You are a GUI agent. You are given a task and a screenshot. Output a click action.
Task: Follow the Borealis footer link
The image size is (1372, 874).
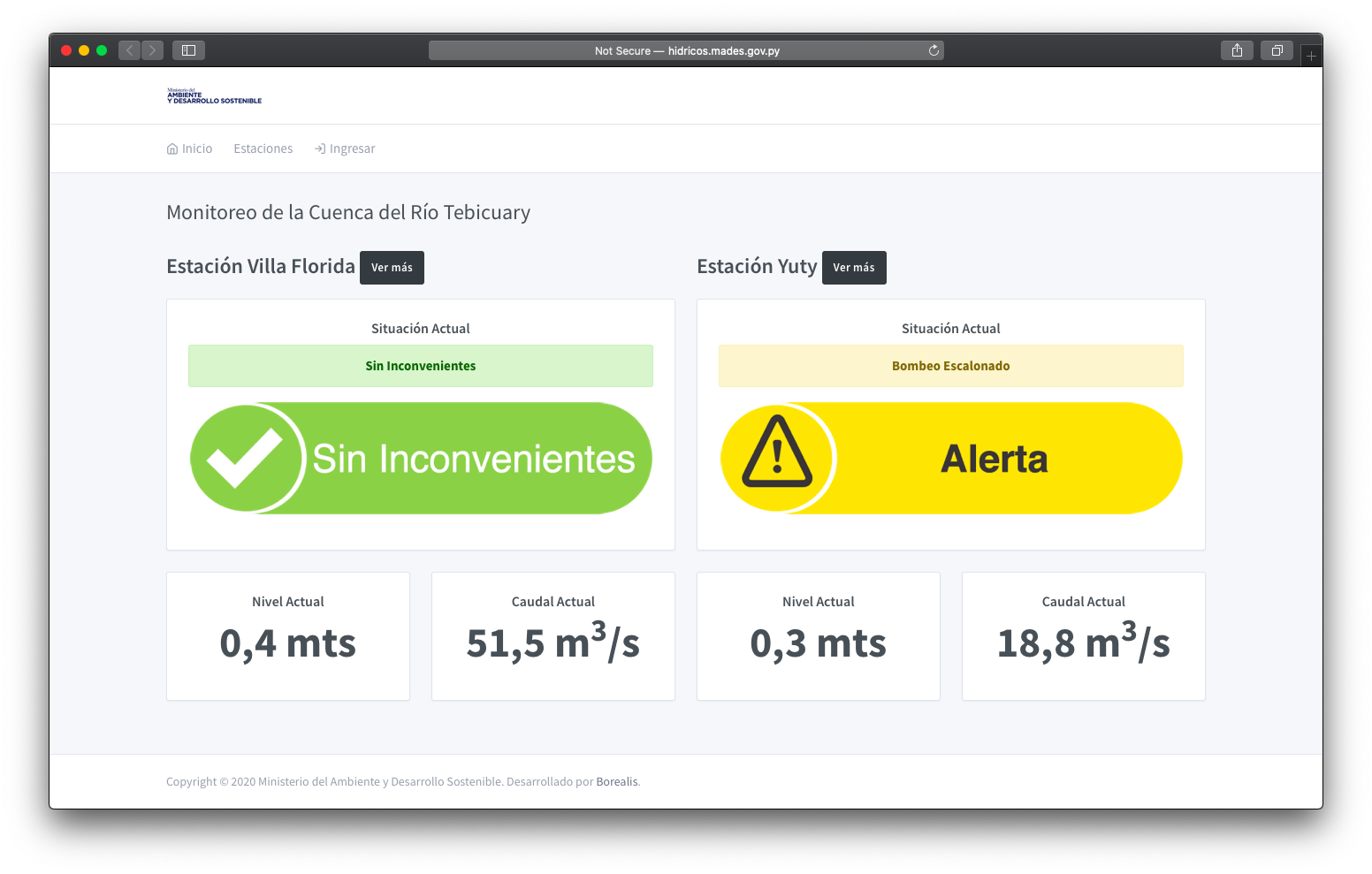[616, 782]
